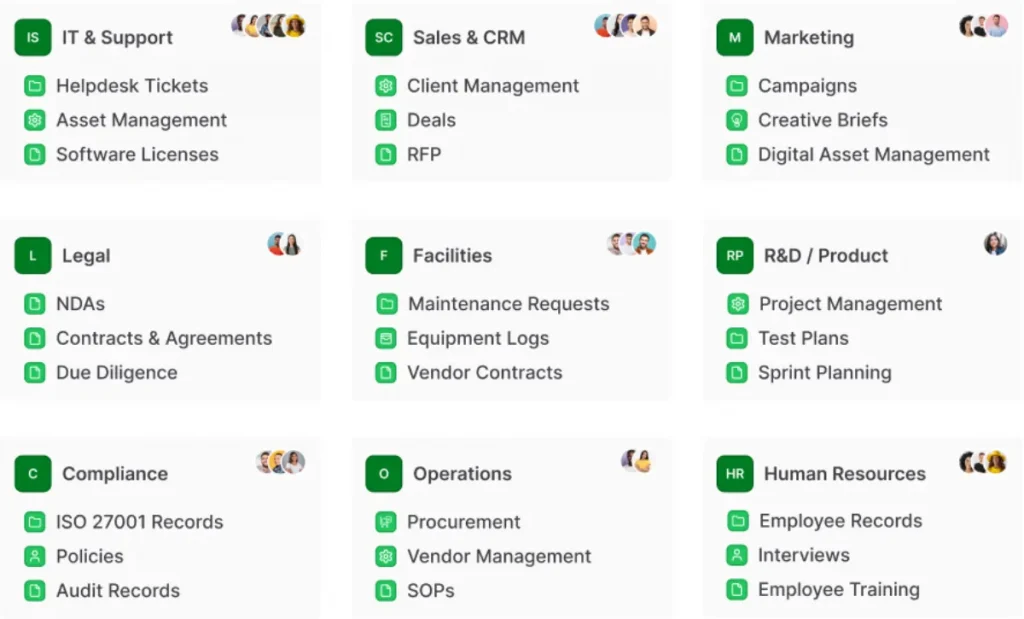1024x619 pixels.
Task: Click the member avatars on the Facilities card
Action: (x=631, y=244)
